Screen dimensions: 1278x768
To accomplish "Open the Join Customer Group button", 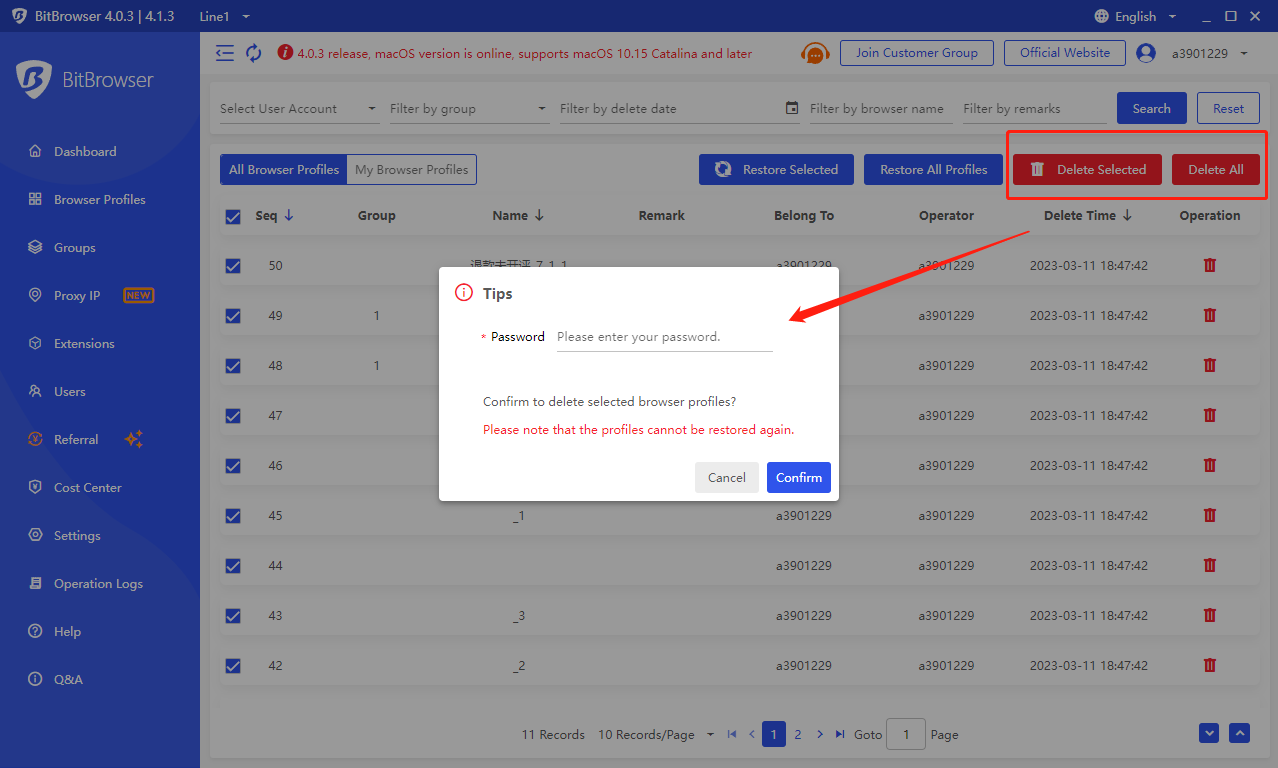I will [x=917, y=53].
